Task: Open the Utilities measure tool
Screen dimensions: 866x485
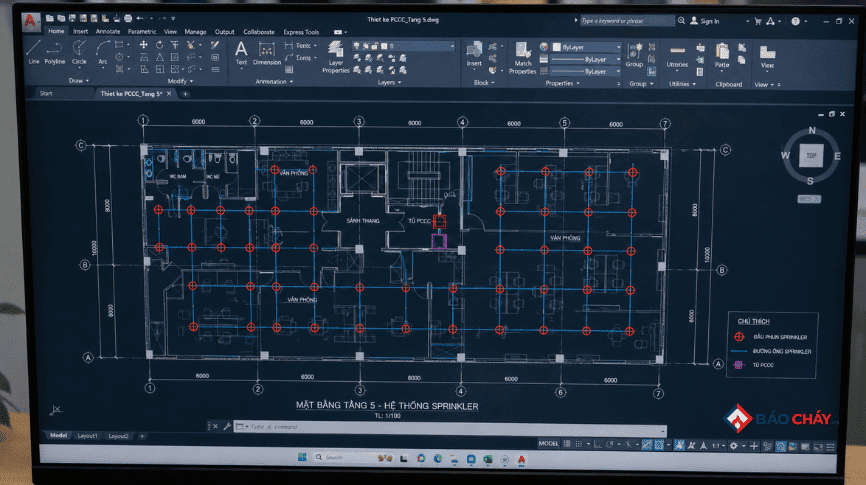Action: [x=677, y=56]
